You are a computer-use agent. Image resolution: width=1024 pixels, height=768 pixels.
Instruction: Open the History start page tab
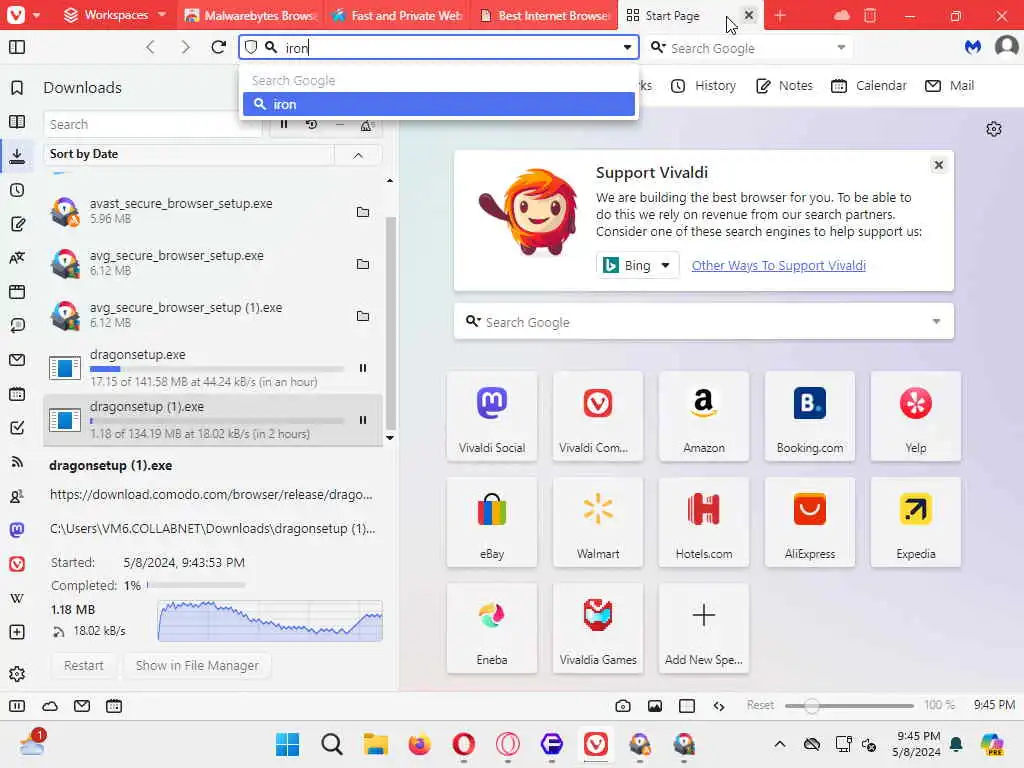[704, 86]
